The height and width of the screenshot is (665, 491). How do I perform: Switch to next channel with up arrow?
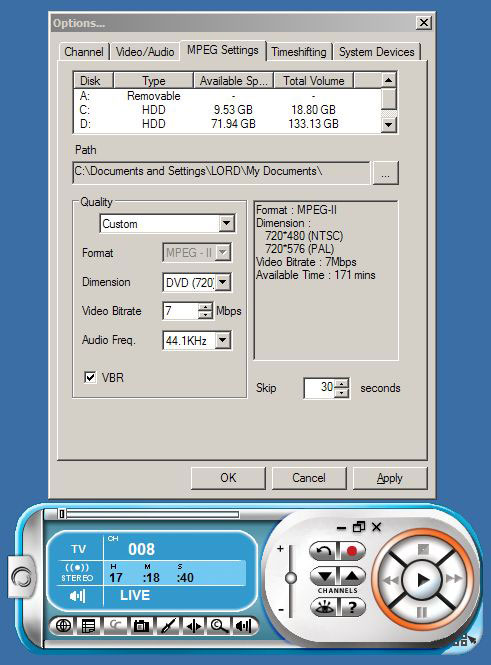[352, 576]
